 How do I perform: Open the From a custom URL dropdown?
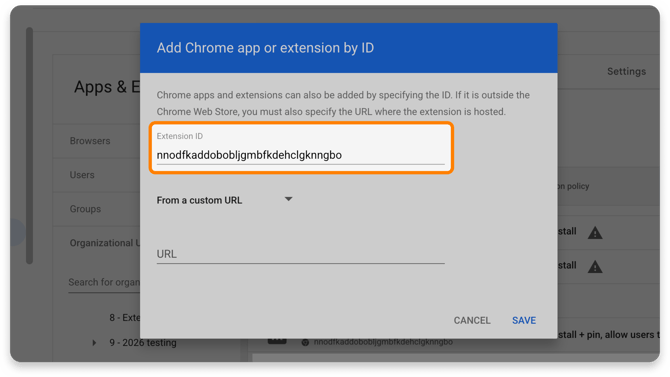224,200
